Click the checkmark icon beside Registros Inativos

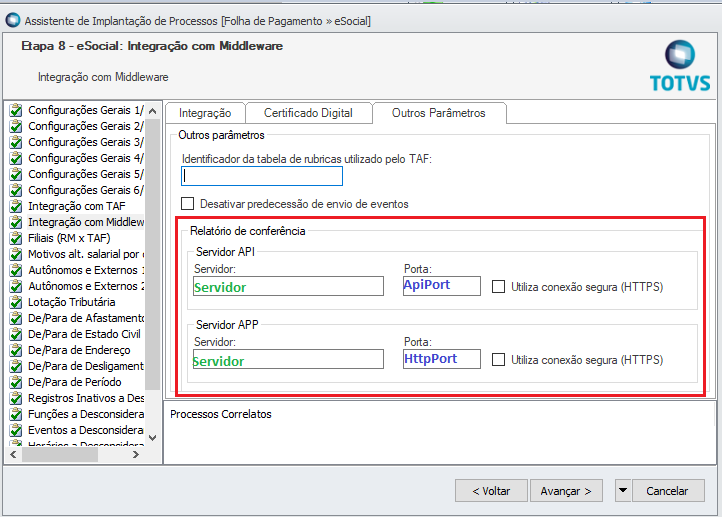[x=16, y=398]
